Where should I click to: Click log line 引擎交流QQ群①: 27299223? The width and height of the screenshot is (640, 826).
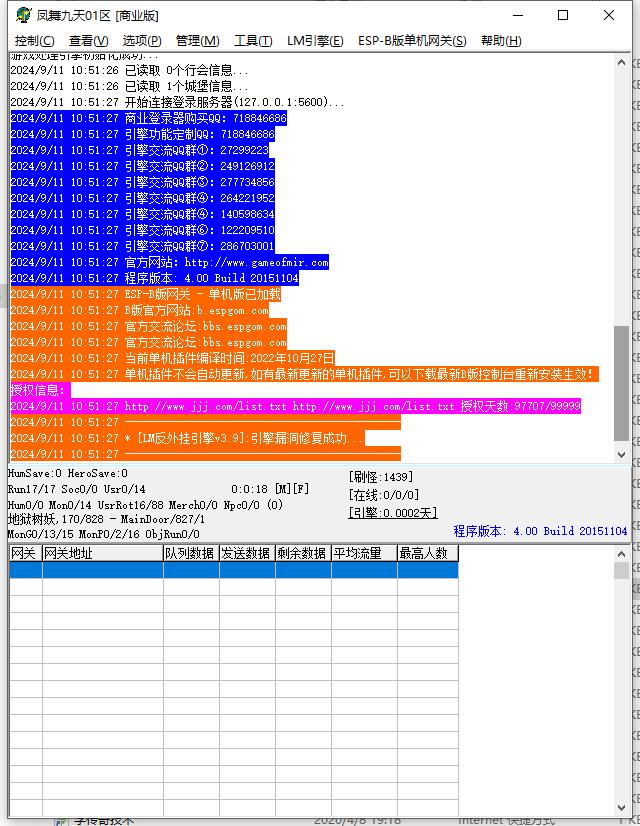pos(140,150)
